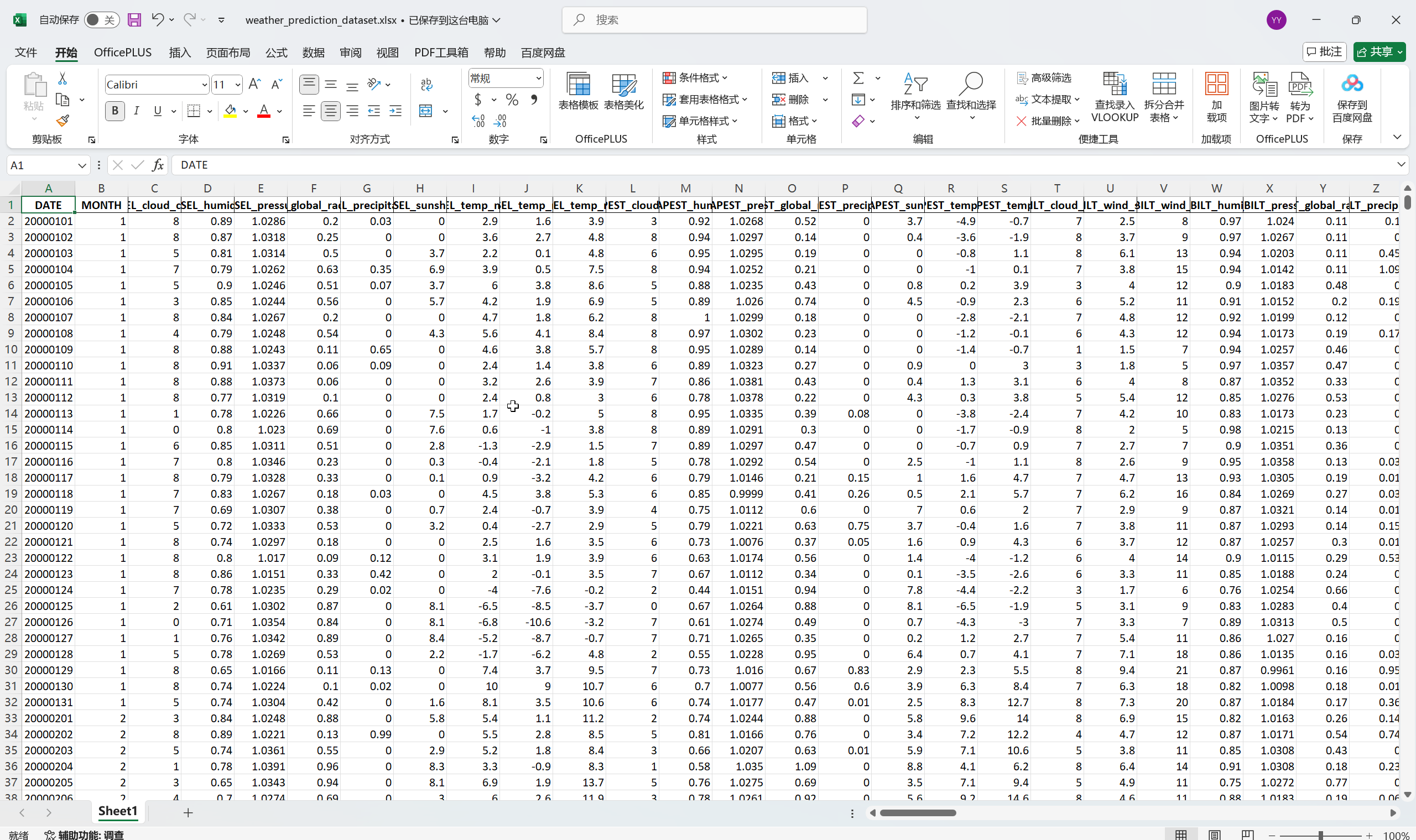1416x840 pixels.
Task: Switch to Page Layout view in status bar
Action: coord(1214,834)
